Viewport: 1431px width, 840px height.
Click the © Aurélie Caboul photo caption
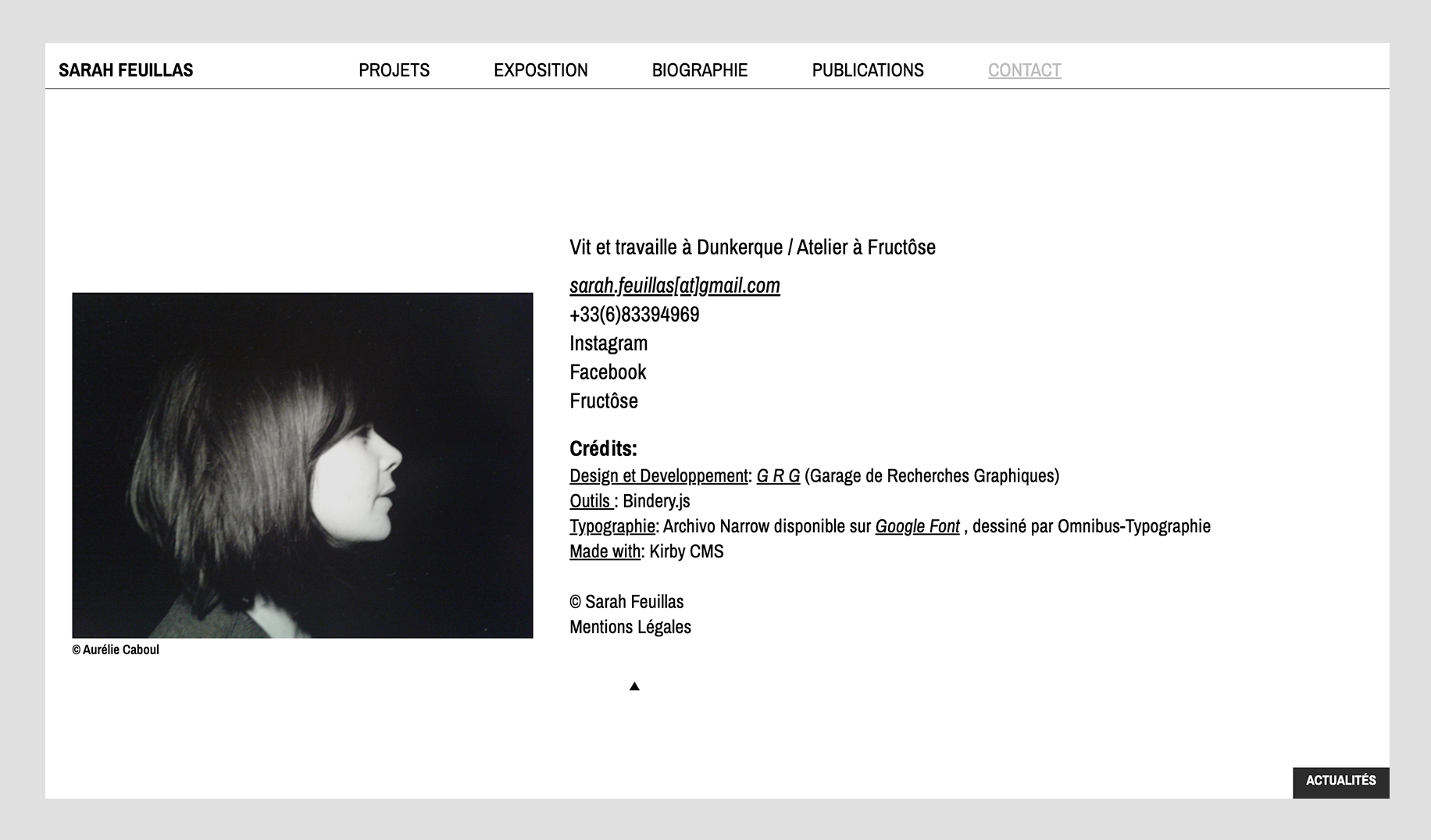point(116,650)
